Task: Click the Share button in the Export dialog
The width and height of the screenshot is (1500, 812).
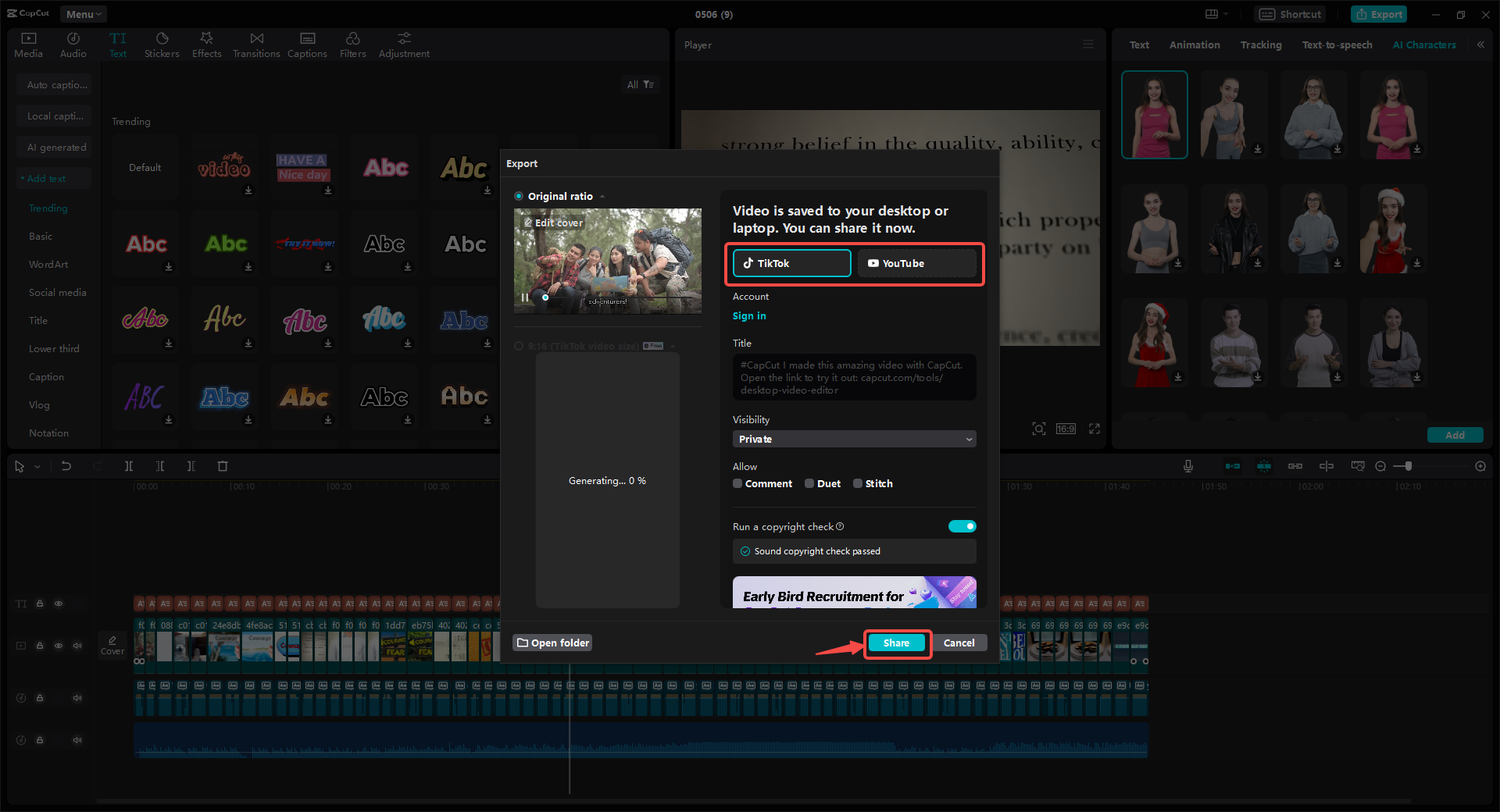Action: [896, 643]
